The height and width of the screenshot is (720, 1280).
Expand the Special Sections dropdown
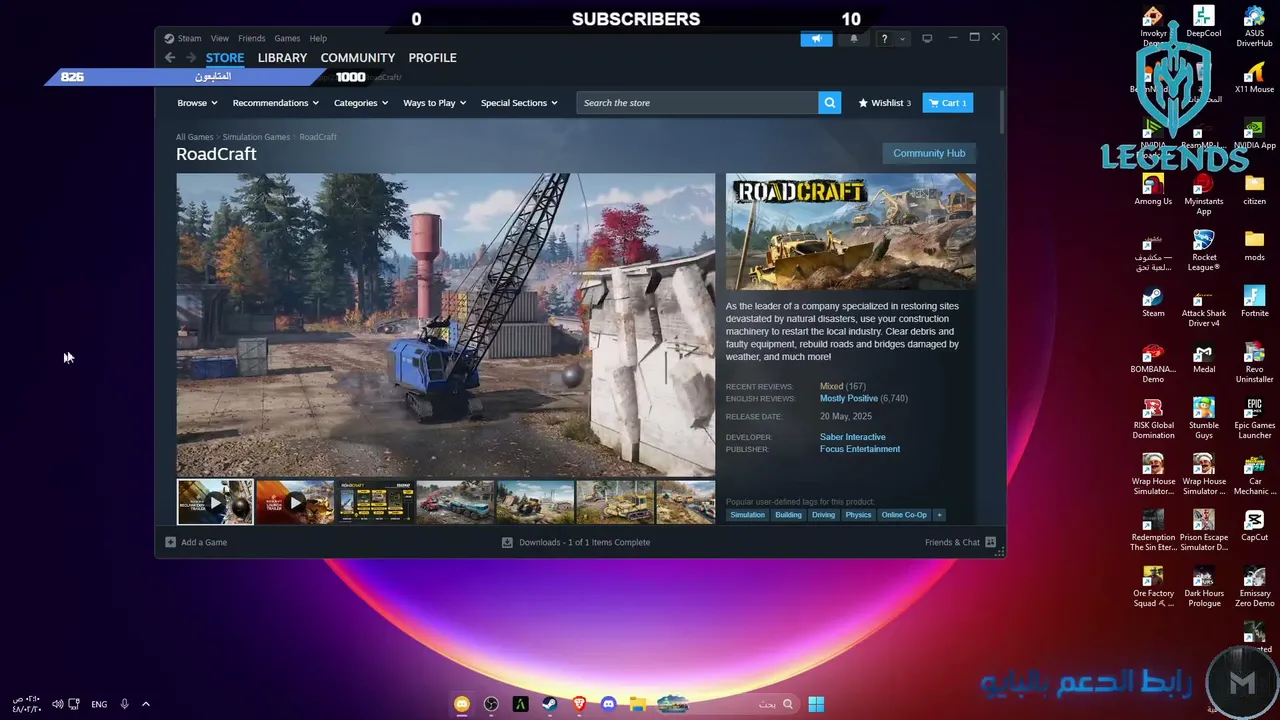click(519, 103)
